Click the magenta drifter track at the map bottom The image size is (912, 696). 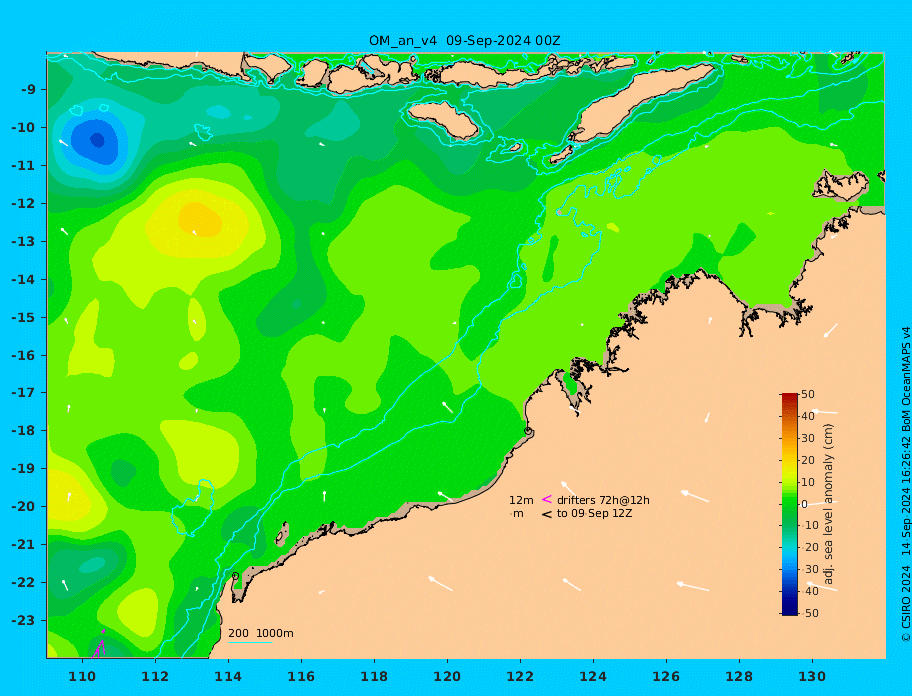[x=98, y=644]
